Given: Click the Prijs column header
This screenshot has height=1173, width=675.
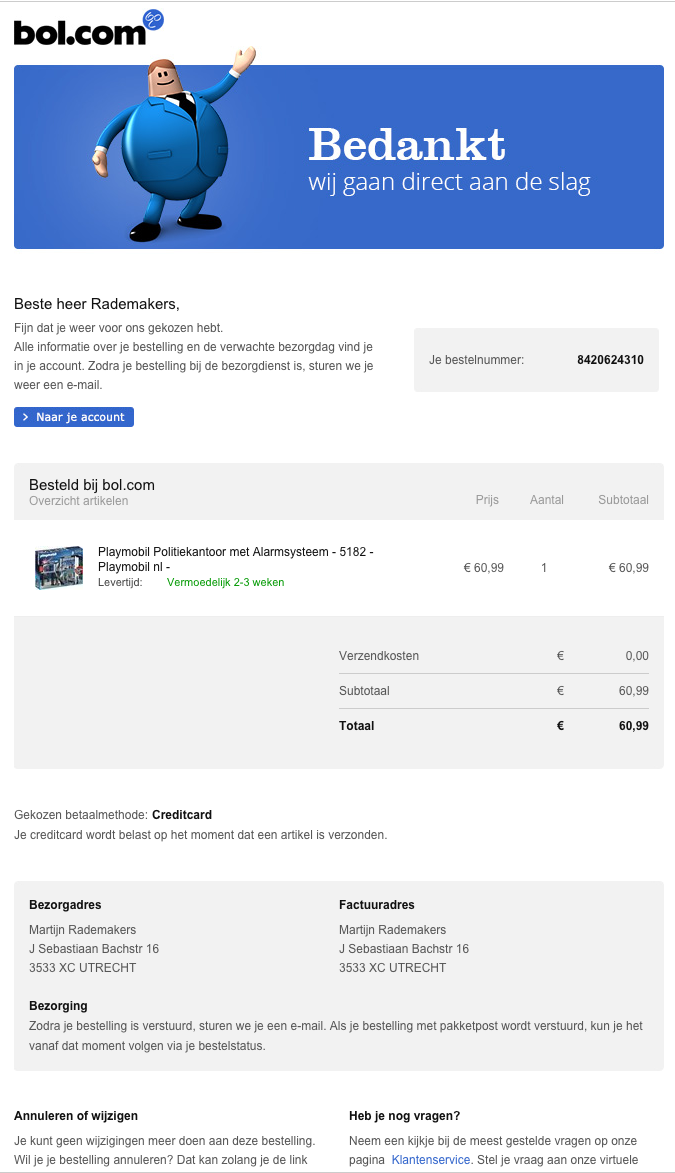Looking at the screenshot, I should click(x=486, y=500).
